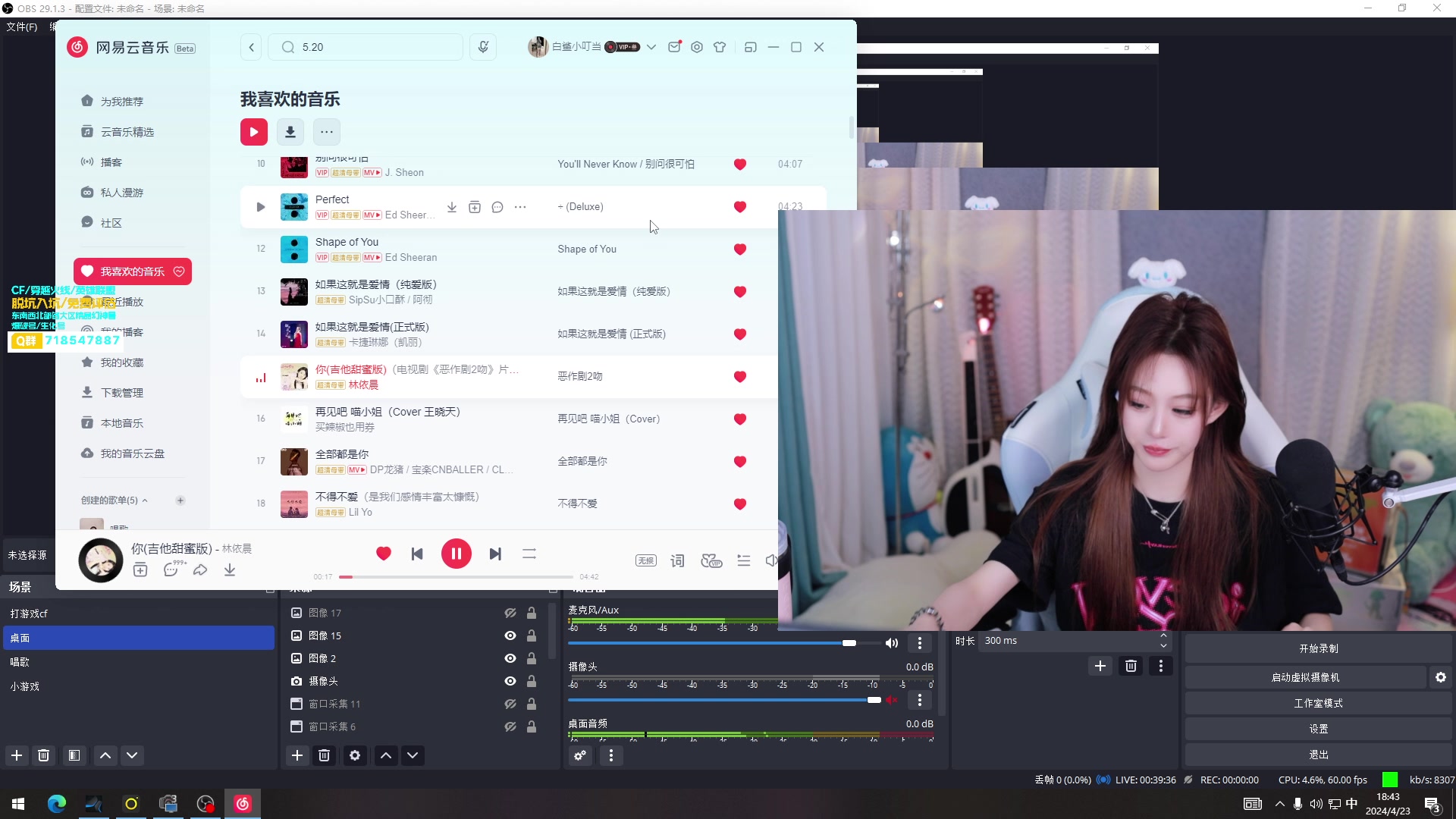Screen dimensions: 1456x819
Task: Open the mail messages icon
Action: (674, 47)
